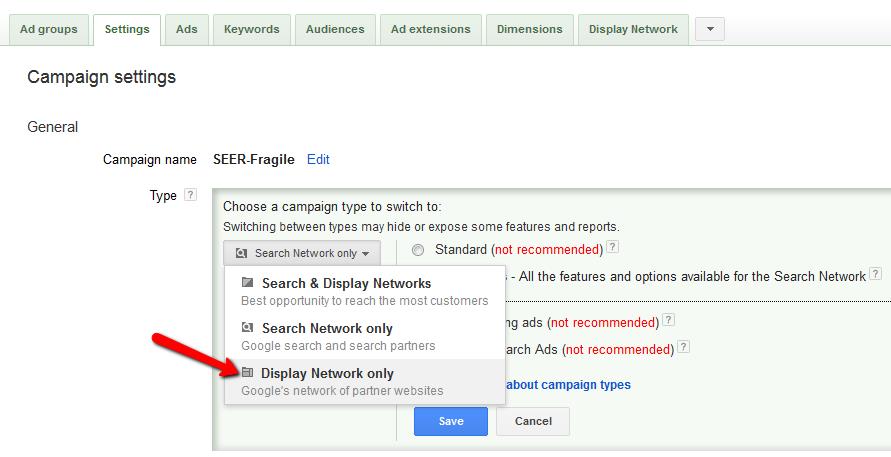891x457 pixels.
Task: Open the Ad extensions tab
Action: (x=429, y=30)
